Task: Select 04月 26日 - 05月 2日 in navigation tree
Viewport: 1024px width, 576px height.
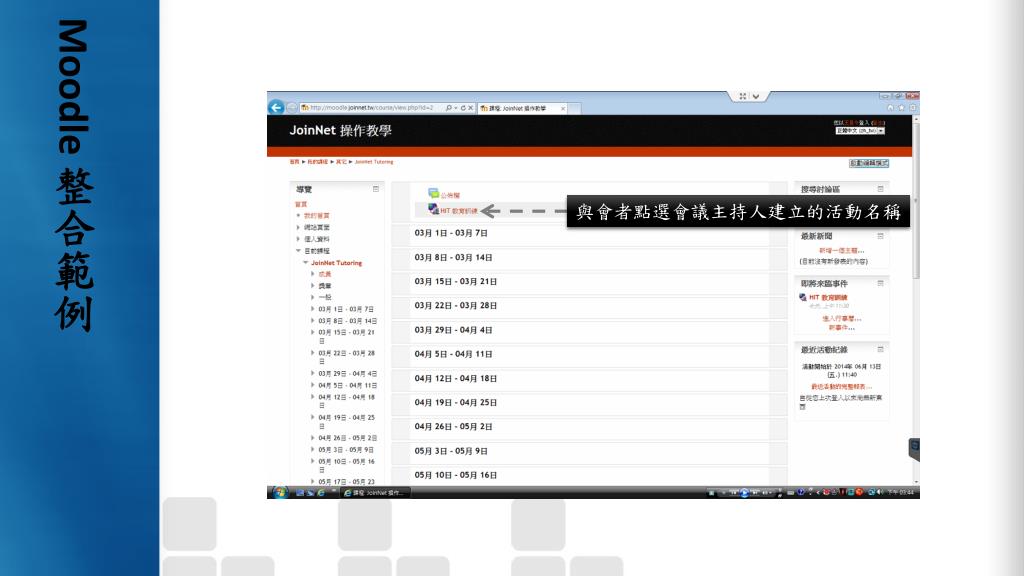Action: pyautogui.click(x=347, y=438)
